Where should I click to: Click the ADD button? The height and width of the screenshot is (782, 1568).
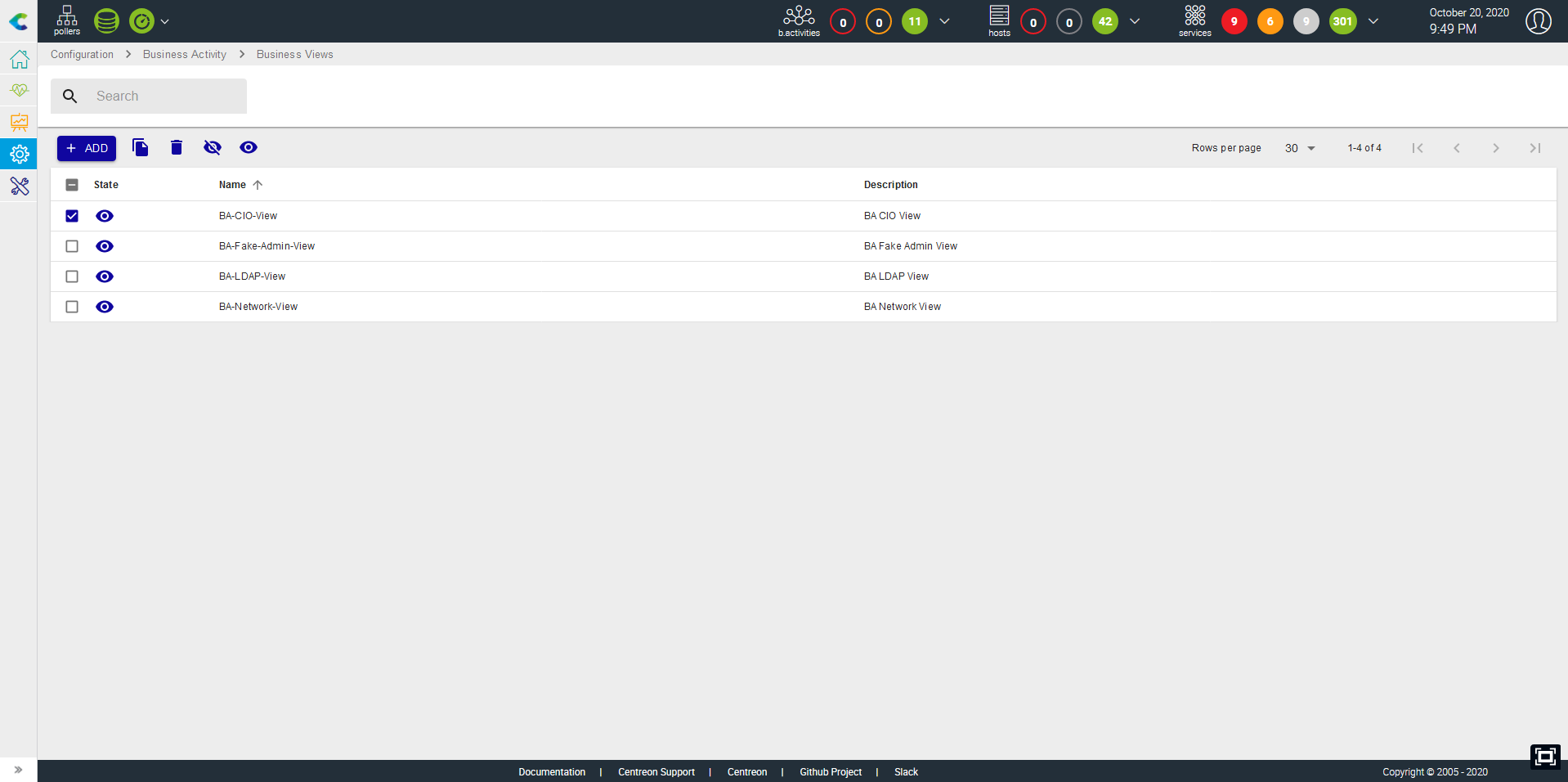pos(87,148)
